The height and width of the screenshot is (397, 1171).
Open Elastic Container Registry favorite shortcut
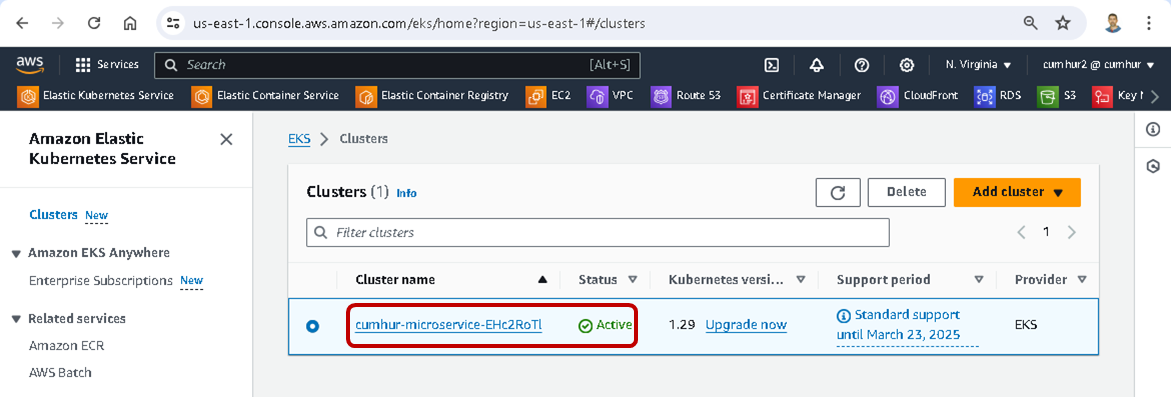click(x=432, y=96)
